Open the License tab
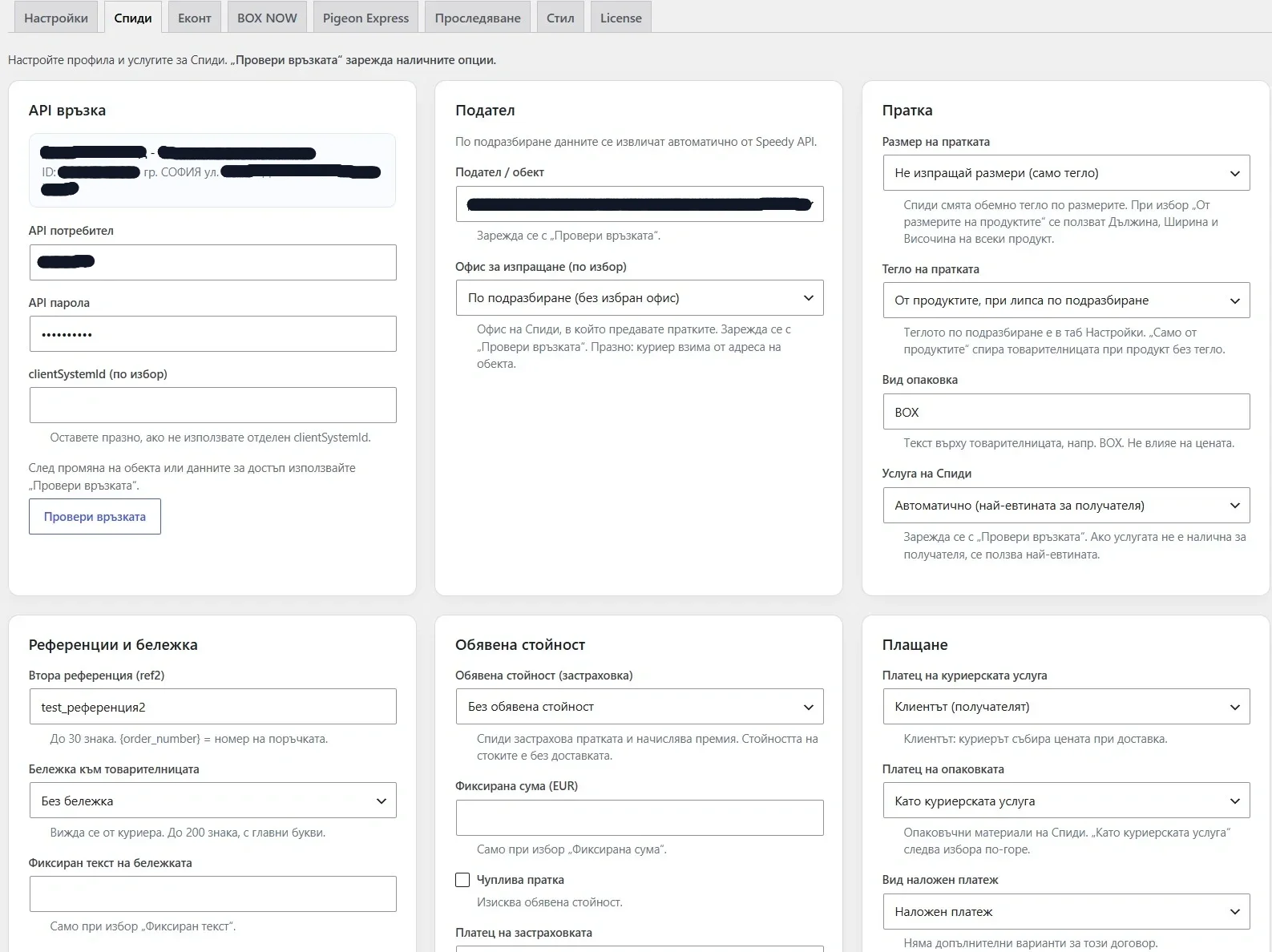The width and height of the screenshot is (1272, 952). 621,18
